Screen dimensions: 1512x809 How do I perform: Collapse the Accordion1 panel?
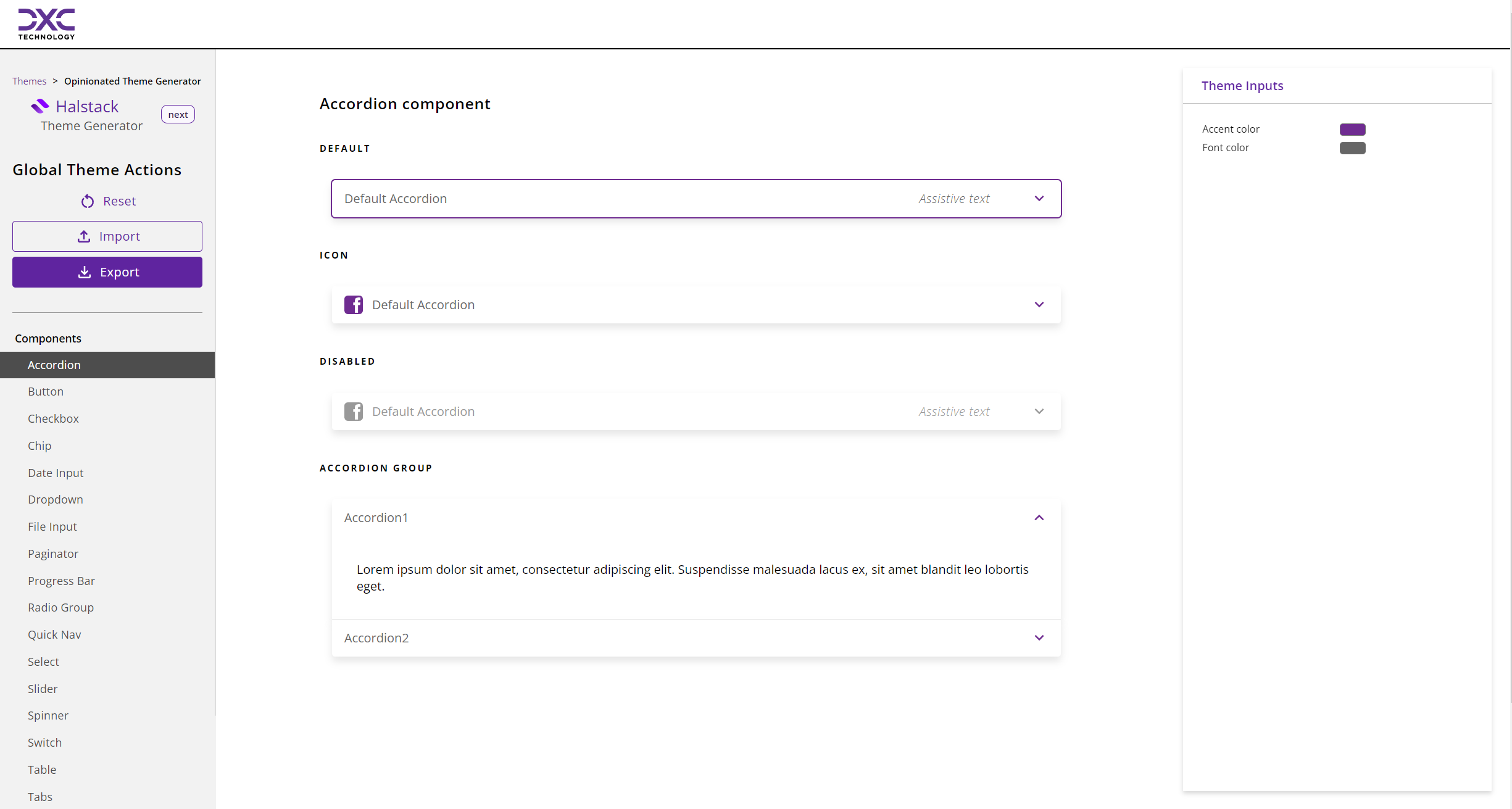coord(1039,518)
